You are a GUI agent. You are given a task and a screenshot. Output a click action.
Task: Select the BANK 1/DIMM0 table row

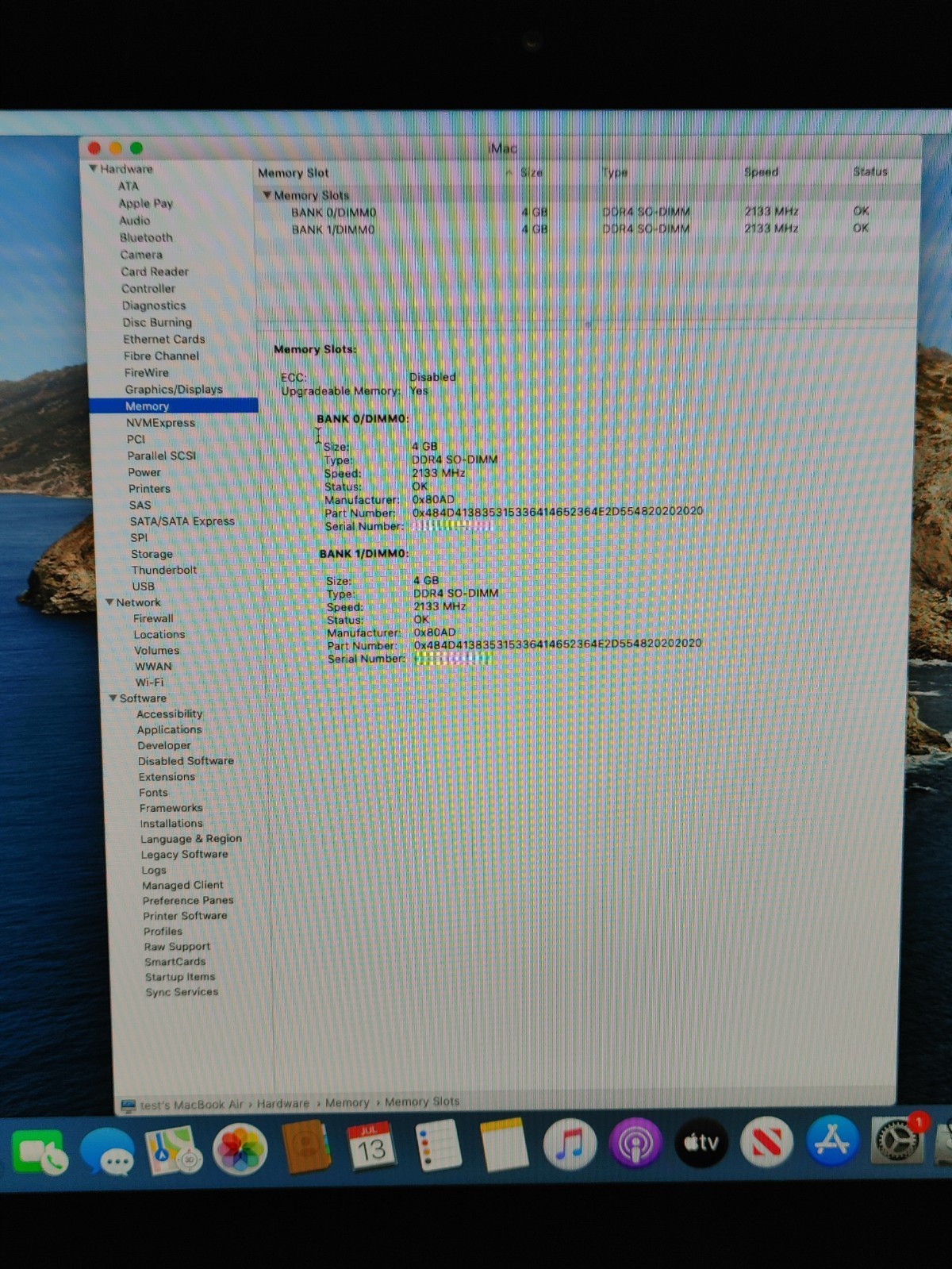588,229
